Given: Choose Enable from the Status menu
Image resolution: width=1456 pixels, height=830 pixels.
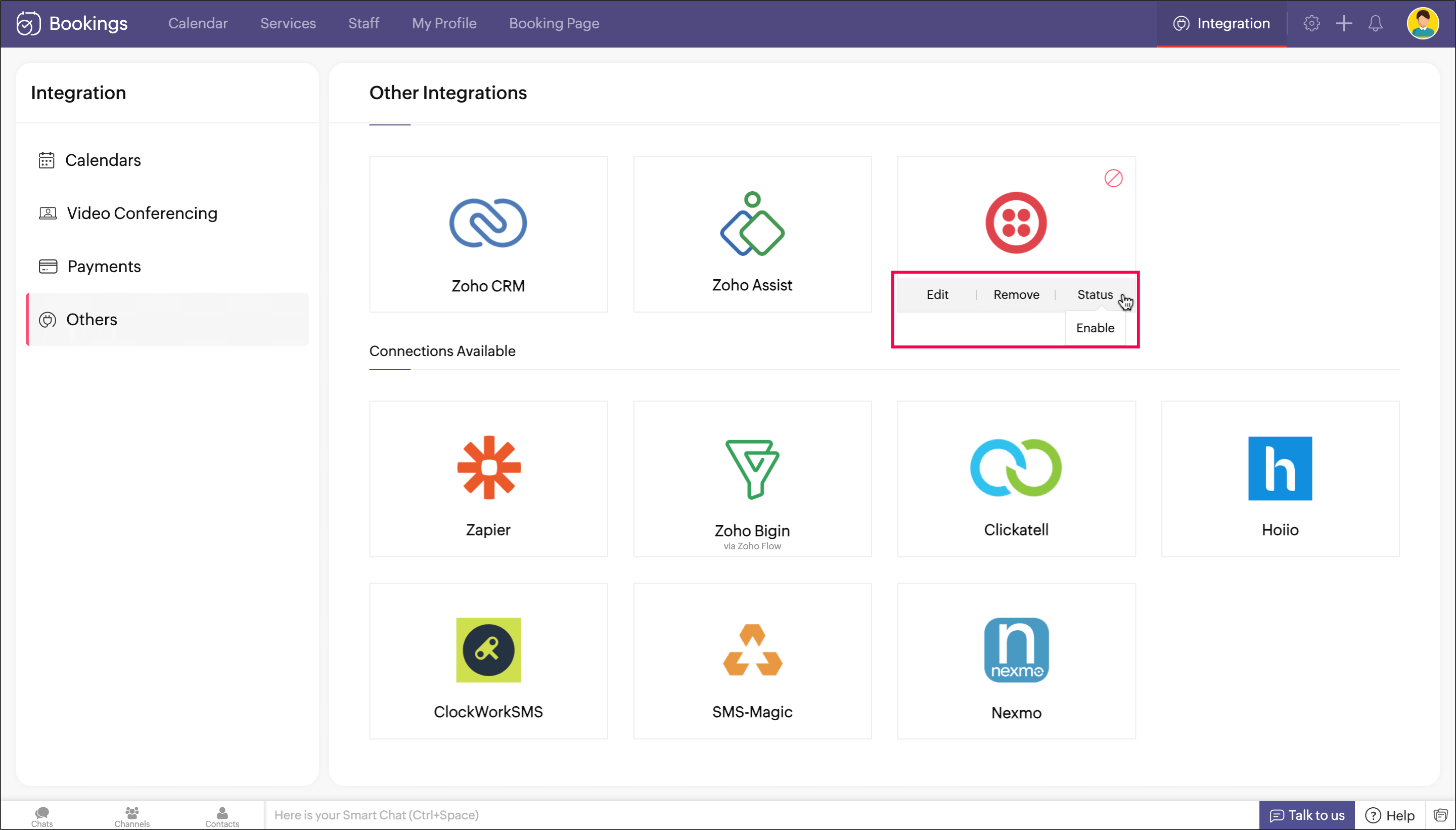Looking at the screenshot, I should click(x=1095, y=328).
